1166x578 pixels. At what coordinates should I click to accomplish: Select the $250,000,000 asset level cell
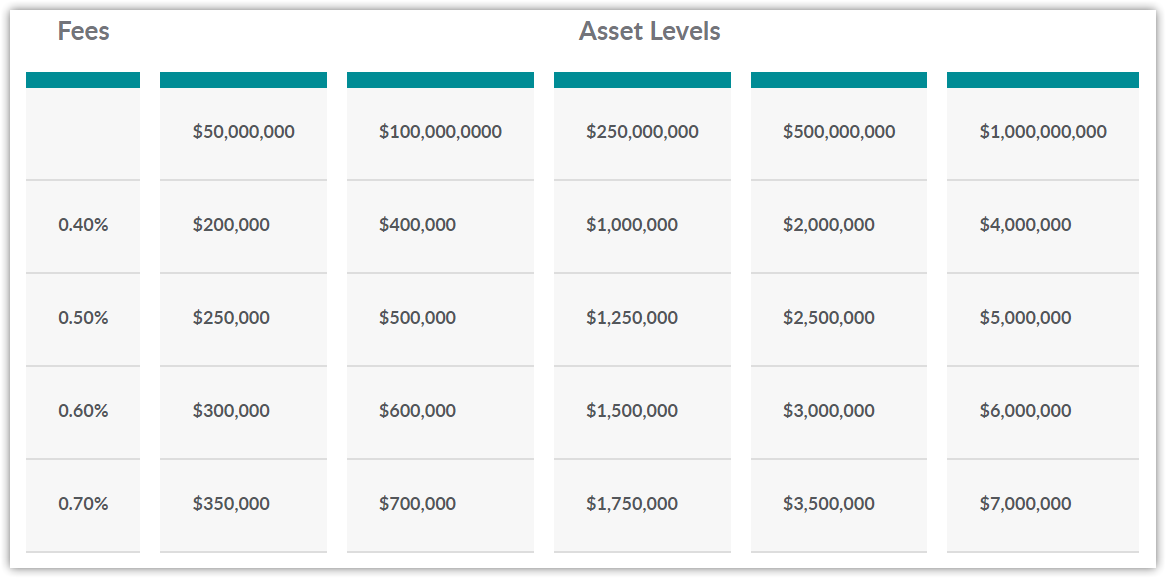tap(642, 132)
